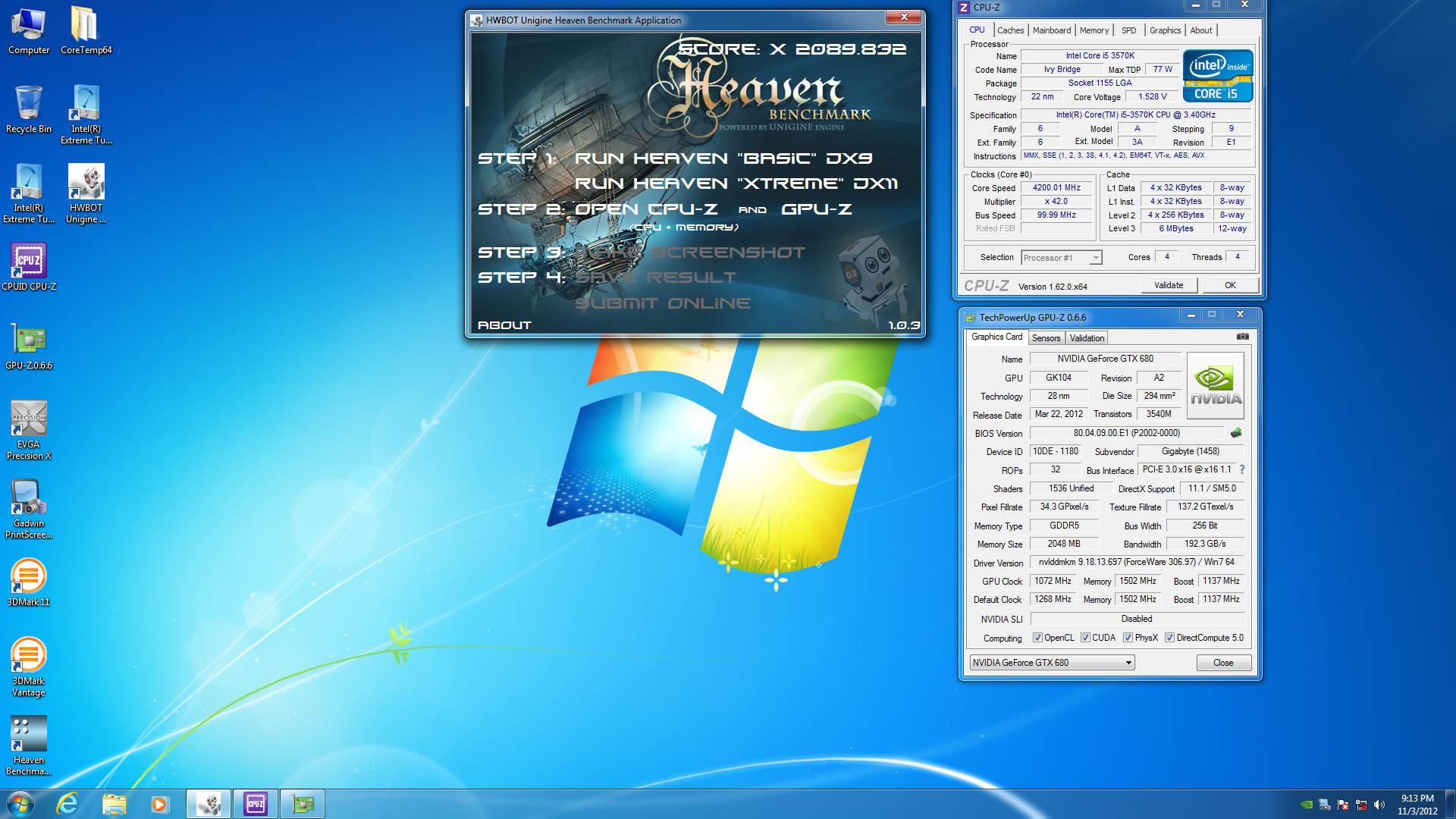Switch to the Memory tab in CPU-Z
The width and height of the screenshot is (1456, 819).
[x=1094, y=30]
